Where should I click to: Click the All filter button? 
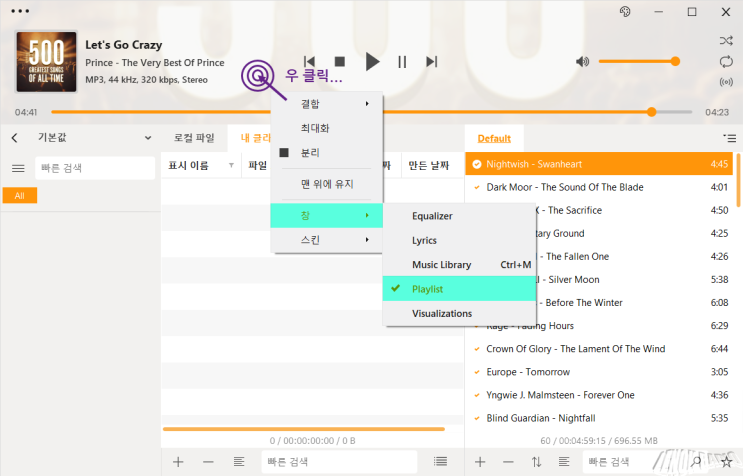[19, 195]
